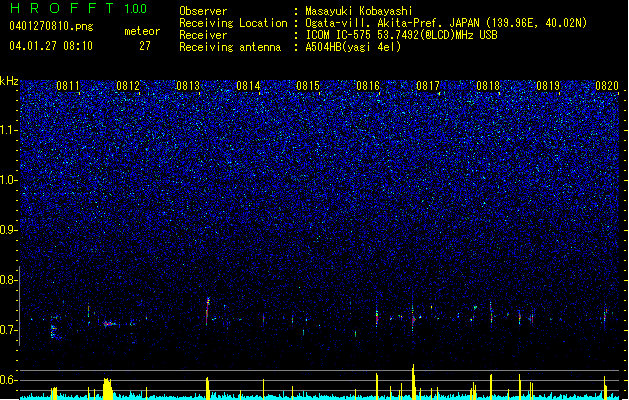
Task: Click the date stamp 04.01.27 08:10
Action: coord(51,46)
